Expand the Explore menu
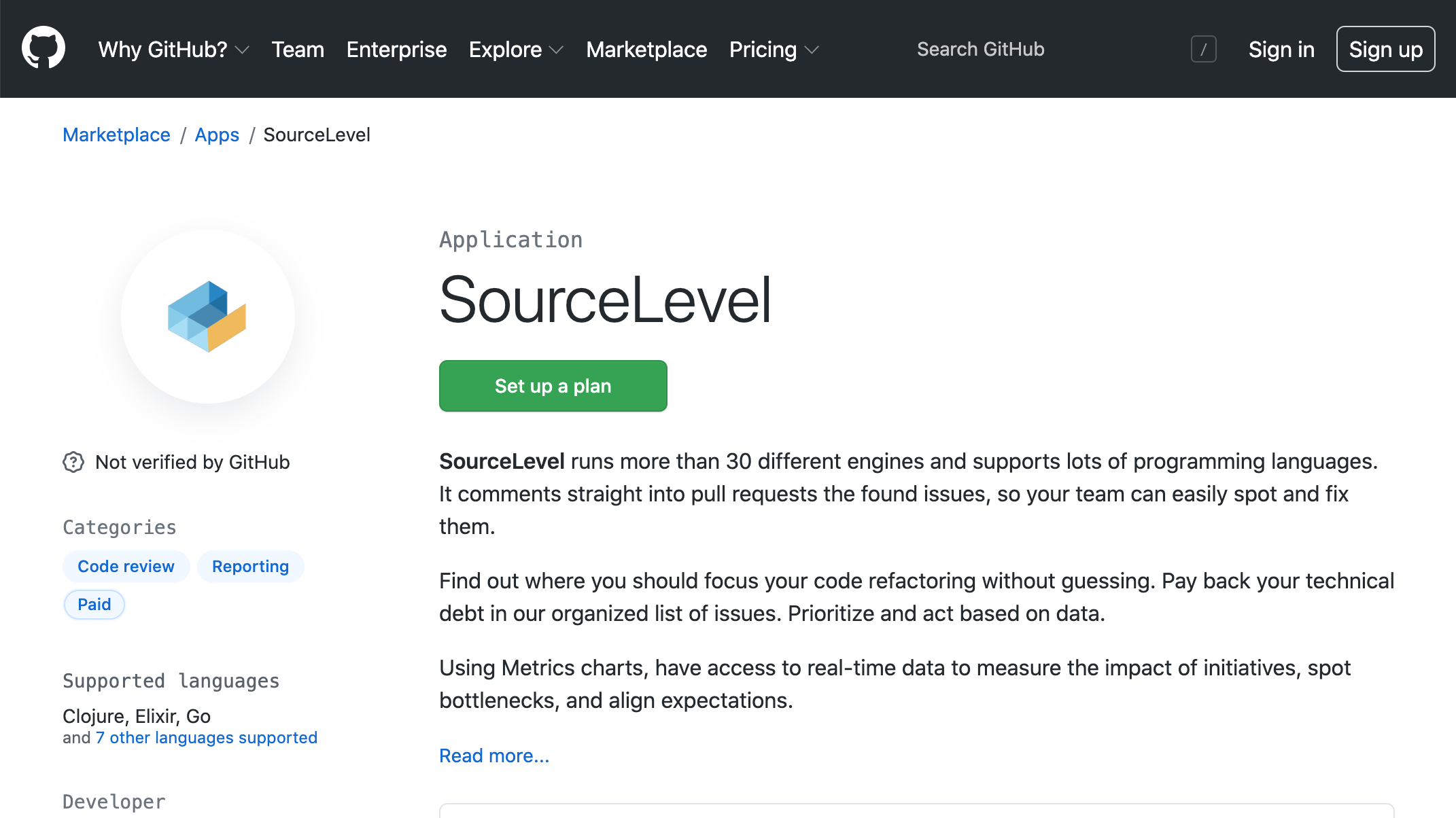 pyautogui.click(x=517, y=50)
